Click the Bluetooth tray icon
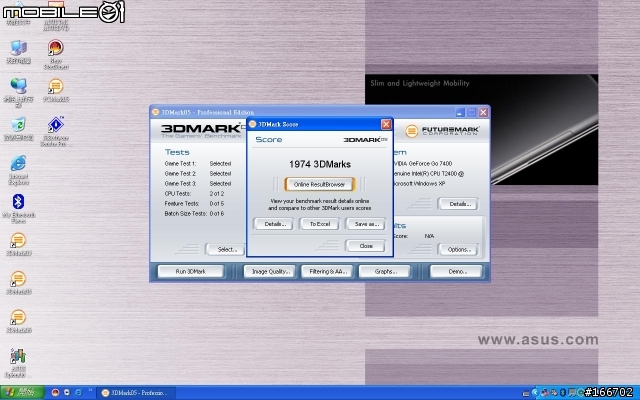This screenshot has height=400, width=640. click(x=563, y=393)
